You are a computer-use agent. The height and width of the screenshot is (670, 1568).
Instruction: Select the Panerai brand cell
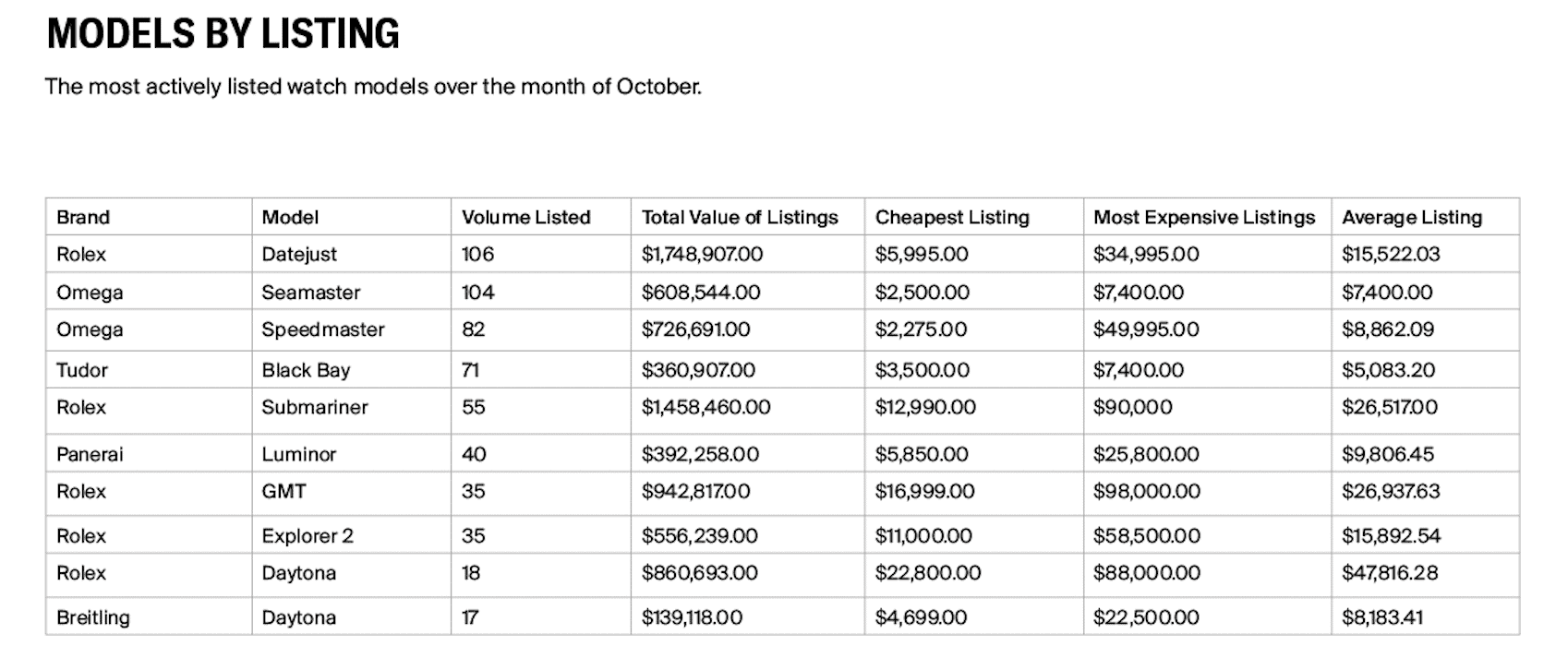90,454
